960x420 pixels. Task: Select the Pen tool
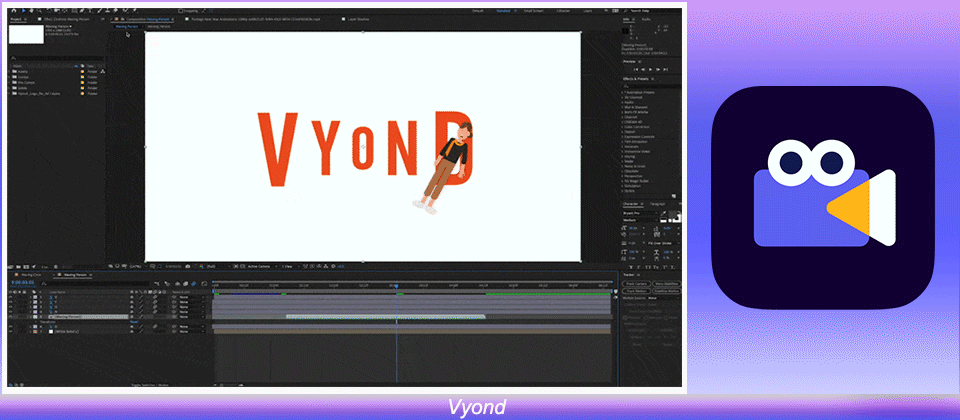tap(82, 10)
